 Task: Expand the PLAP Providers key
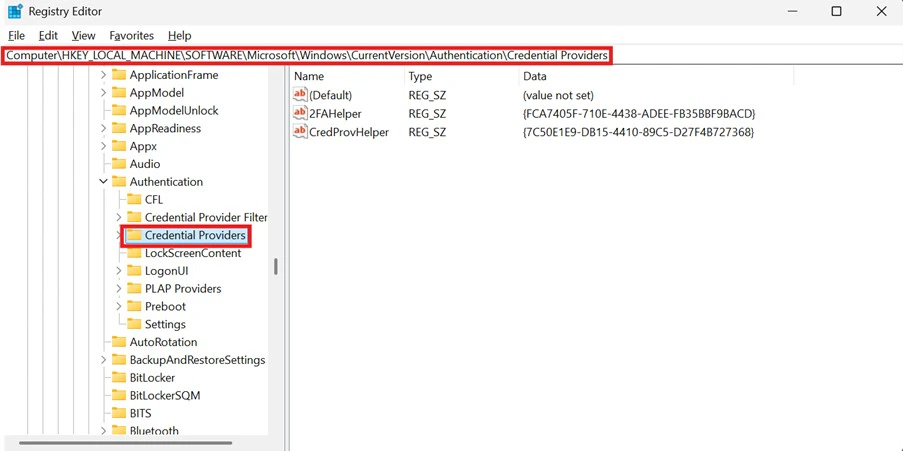click(119, 289)
